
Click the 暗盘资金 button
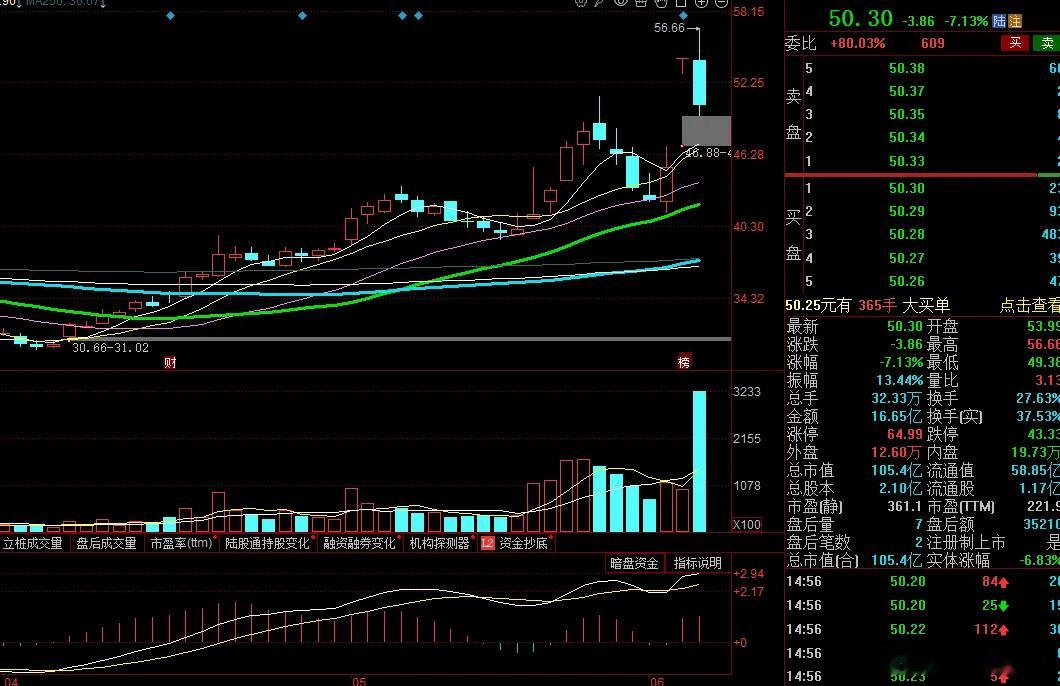click(634, 563)
